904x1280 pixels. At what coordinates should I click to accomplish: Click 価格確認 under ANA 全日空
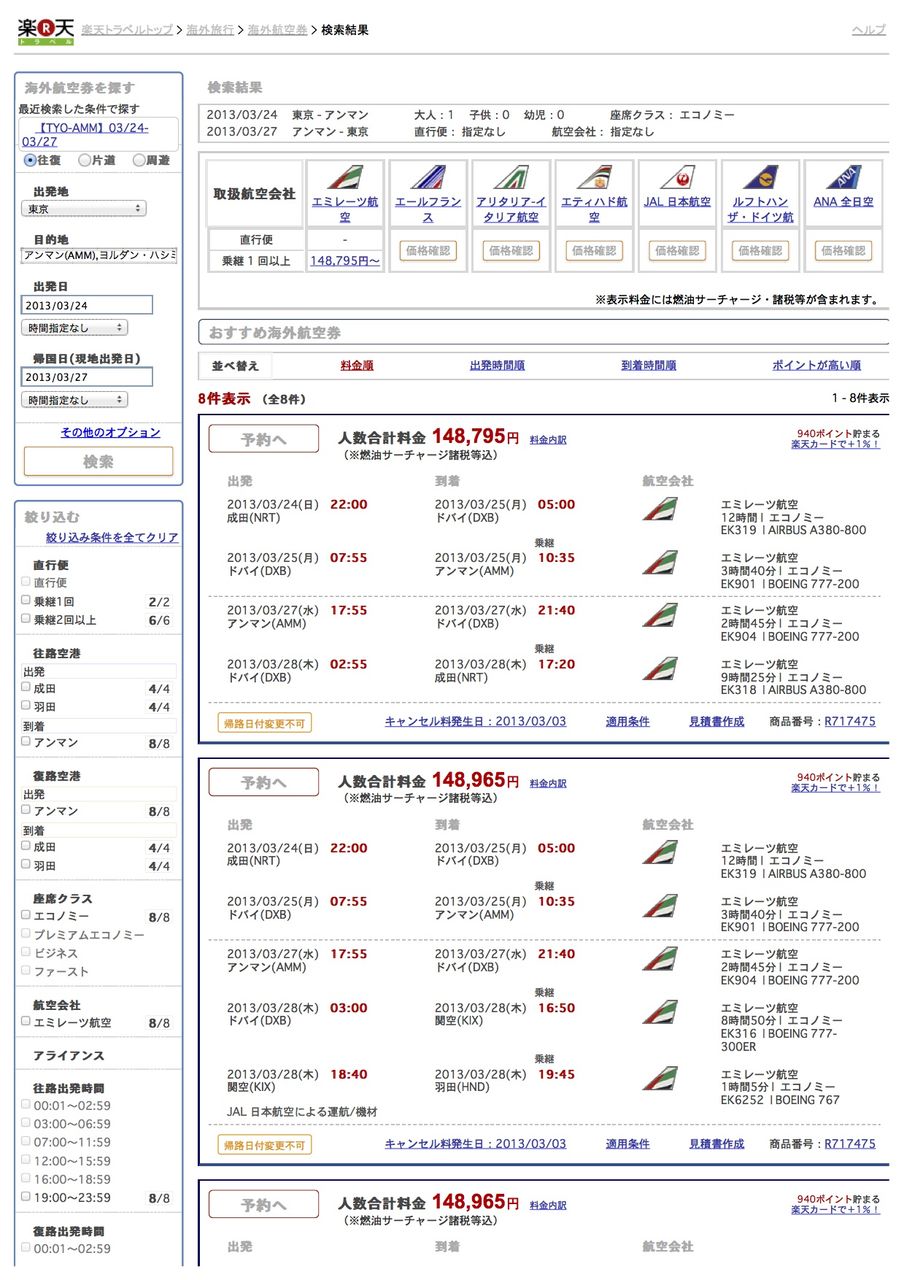844,251
